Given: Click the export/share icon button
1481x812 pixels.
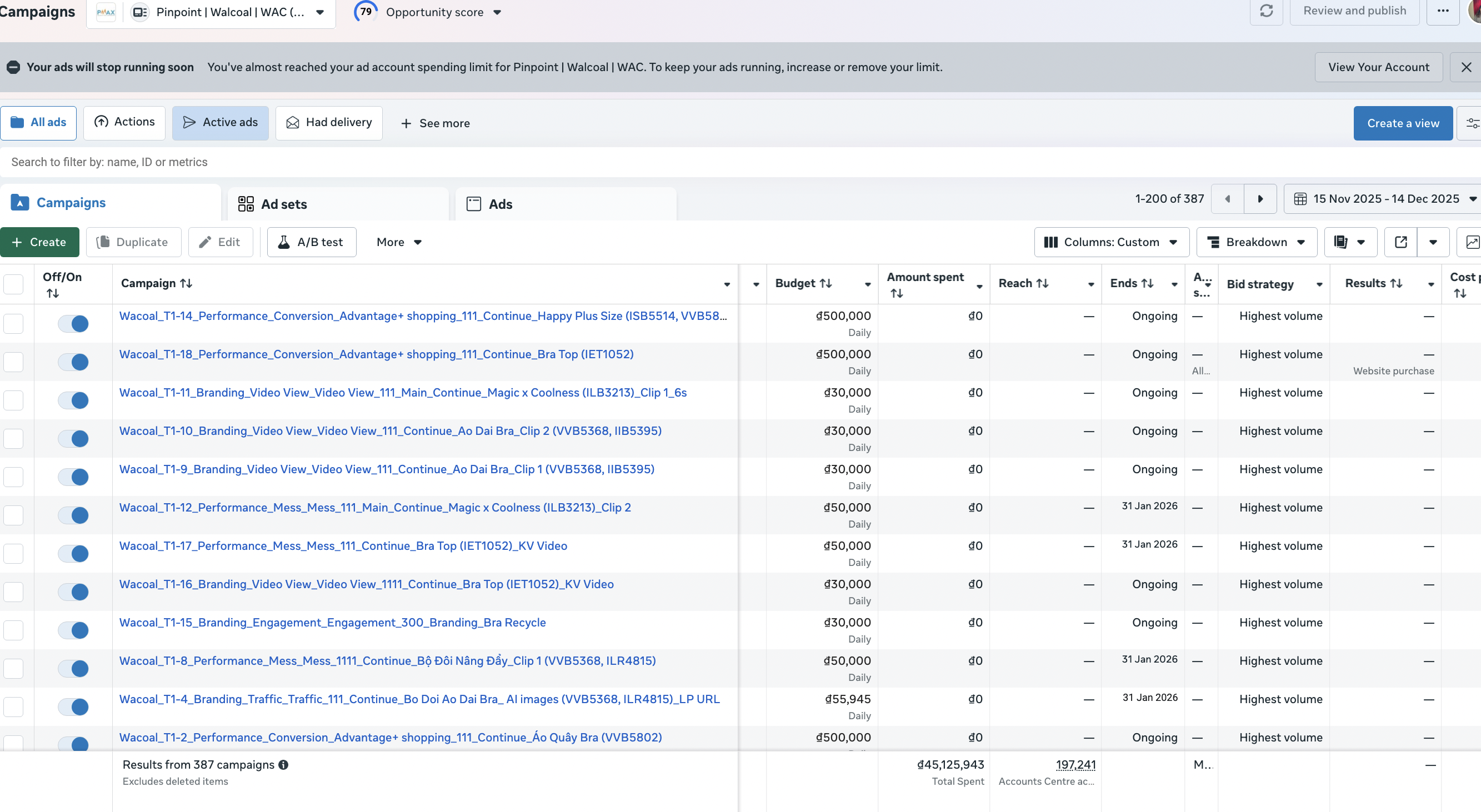Looking at the screenshot, I should point(1400,242).
